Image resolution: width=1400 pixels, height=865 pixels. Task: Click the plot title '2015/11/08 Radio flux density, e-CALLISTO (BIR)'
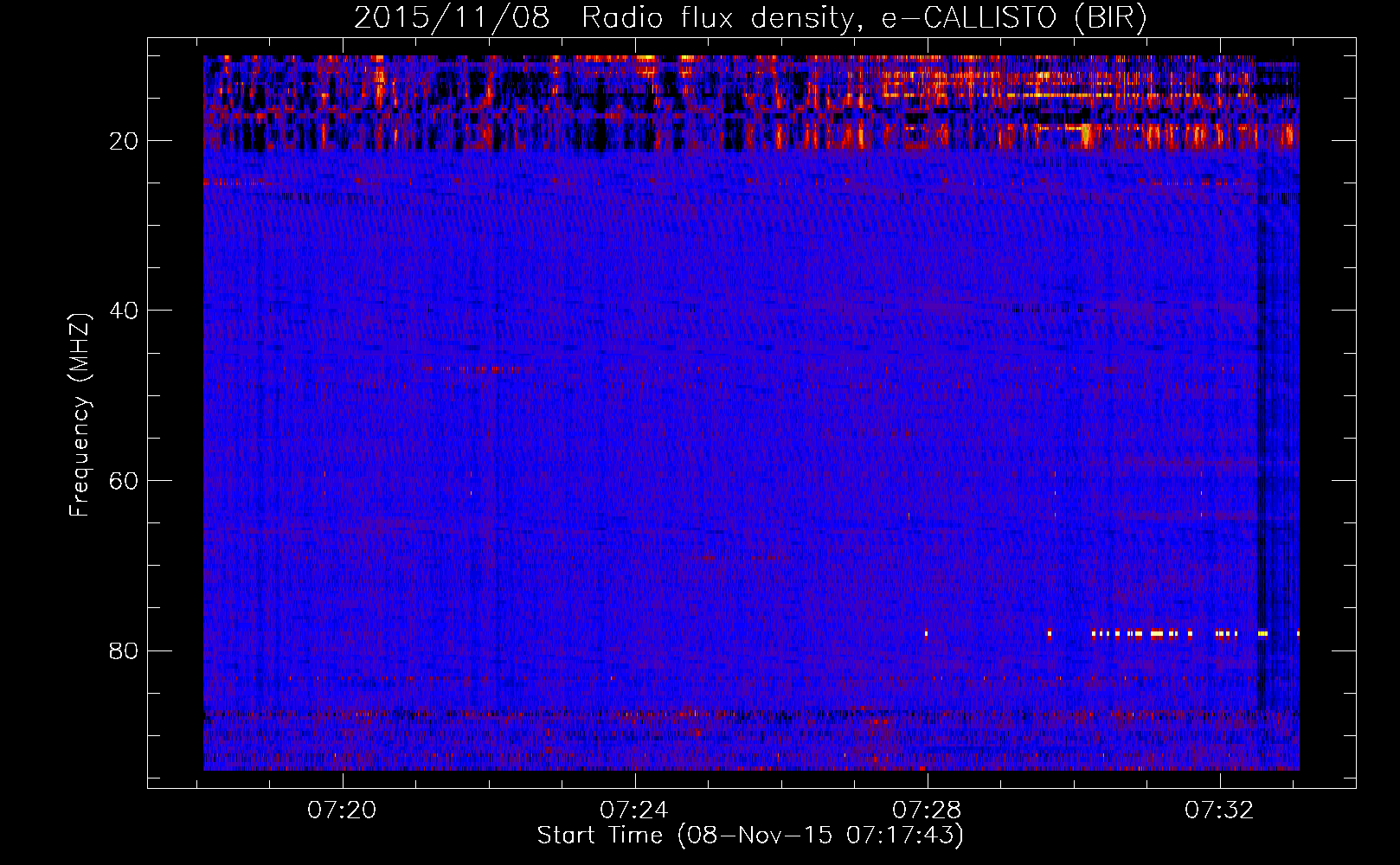pyautogui.click(x=750, y=18)
